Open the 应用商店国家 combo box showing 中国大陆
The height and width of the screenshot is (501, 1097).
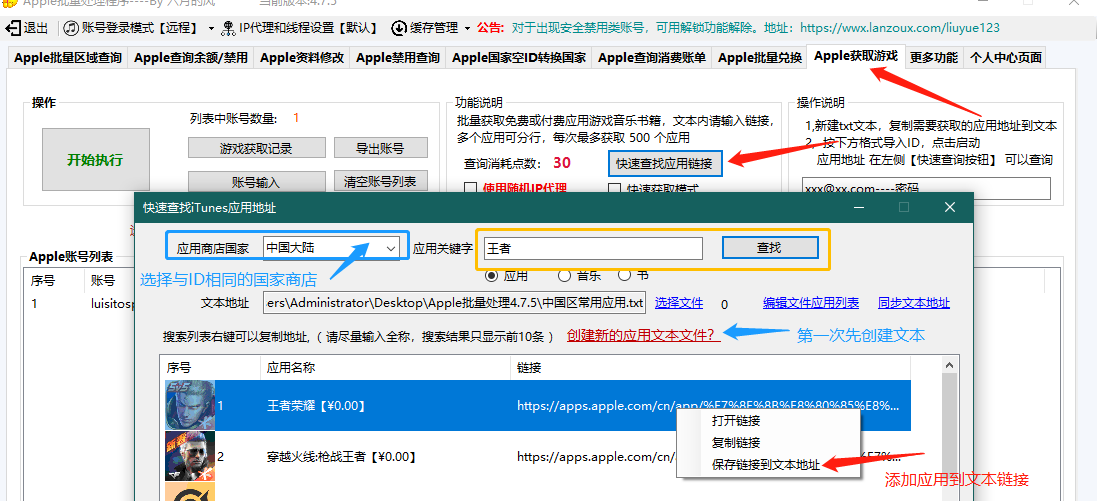click(x=331, y=248)
